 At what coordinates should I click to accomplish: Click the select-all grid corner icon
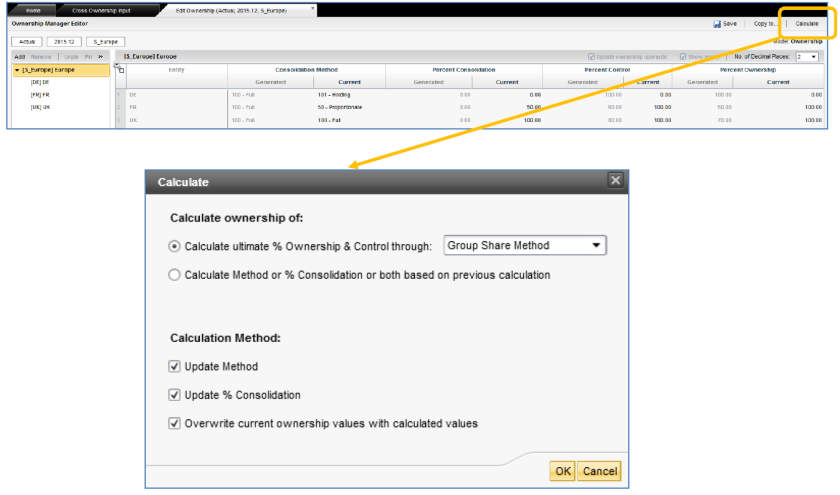point(120,68)
